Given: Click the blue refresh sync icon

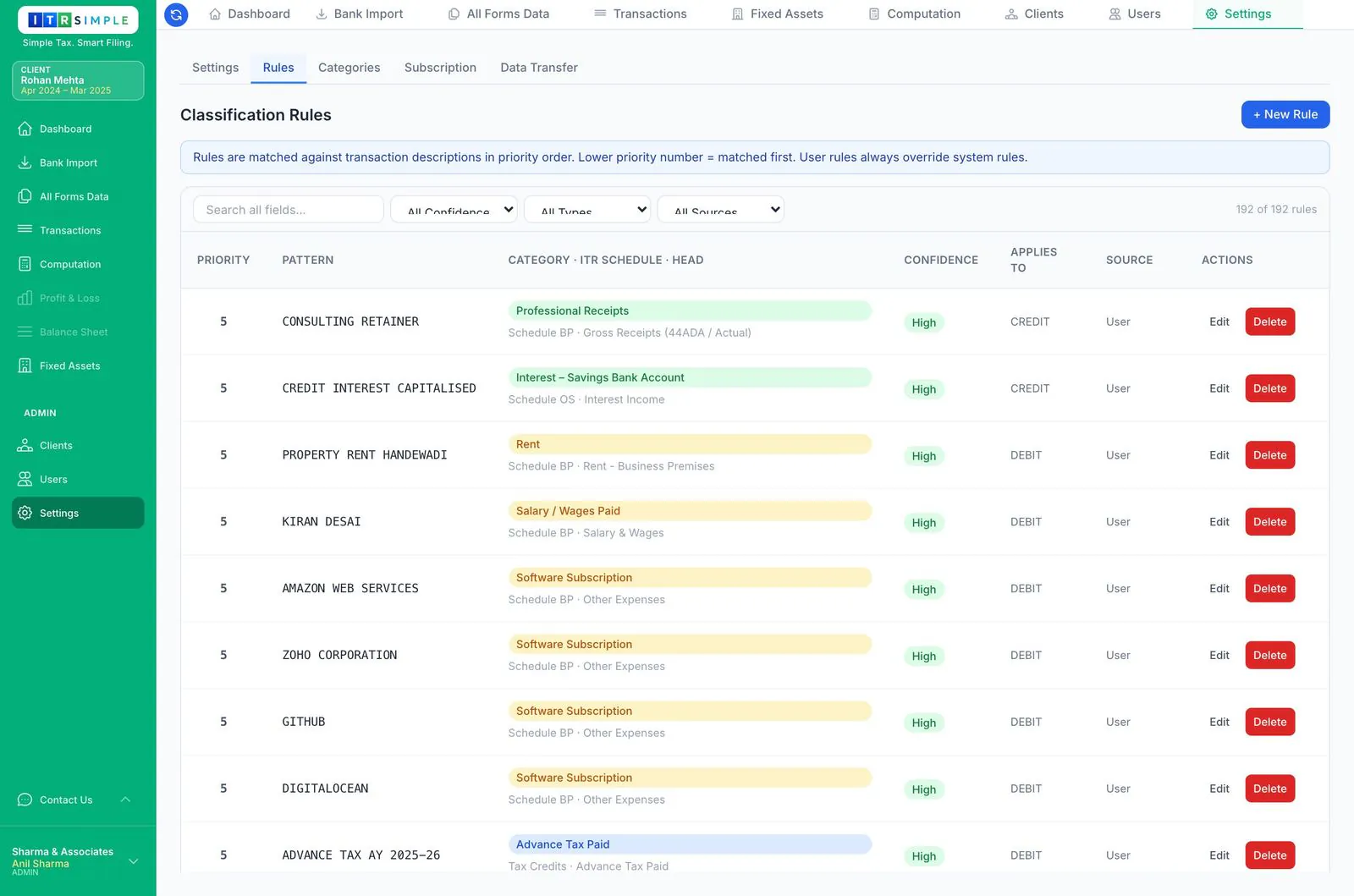Looking at the screenshot, I should 176,14.
